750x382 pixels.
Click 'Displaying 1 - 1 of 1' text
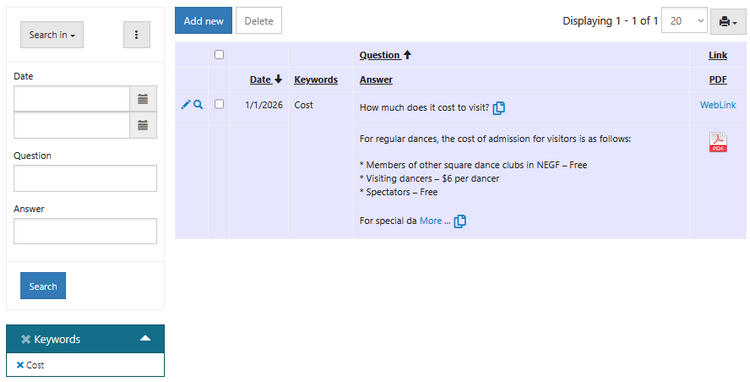point(610,21)
